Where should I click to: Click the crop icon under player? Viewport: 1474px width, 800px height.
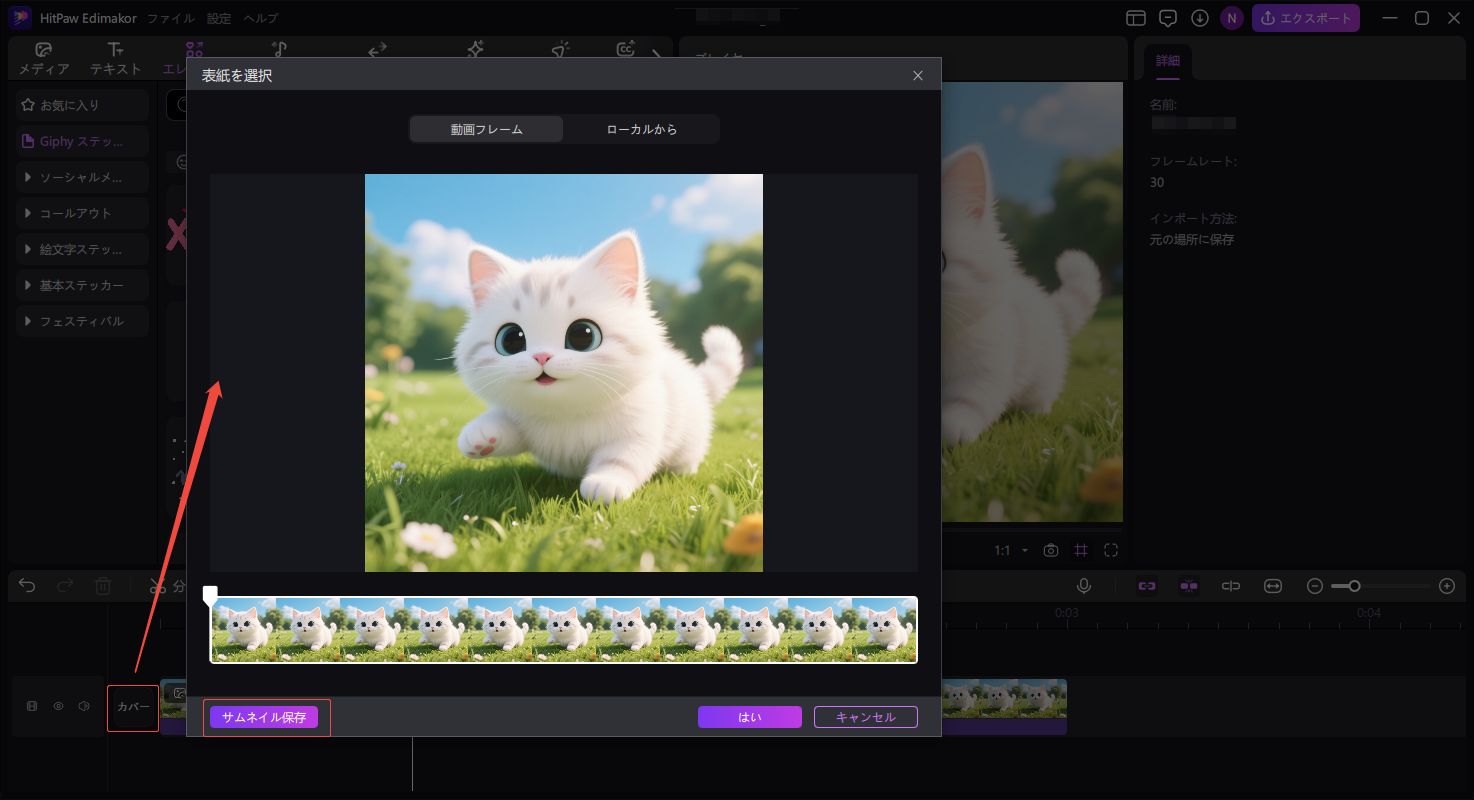tap(1081, 550)
